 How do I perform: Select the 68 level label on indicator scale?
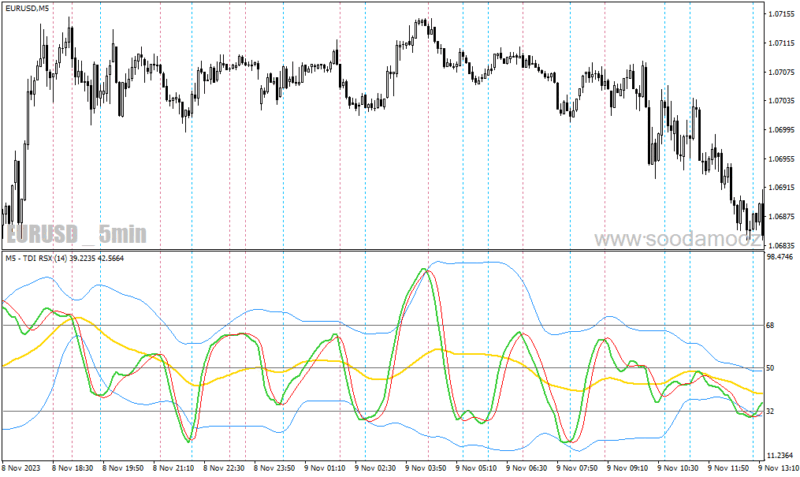coord(770,325)
